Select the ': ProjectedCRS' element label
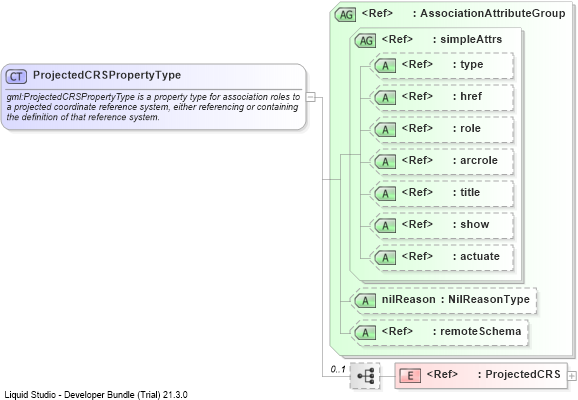This screenshot has height=400, width=578. (x=519, y=375)
